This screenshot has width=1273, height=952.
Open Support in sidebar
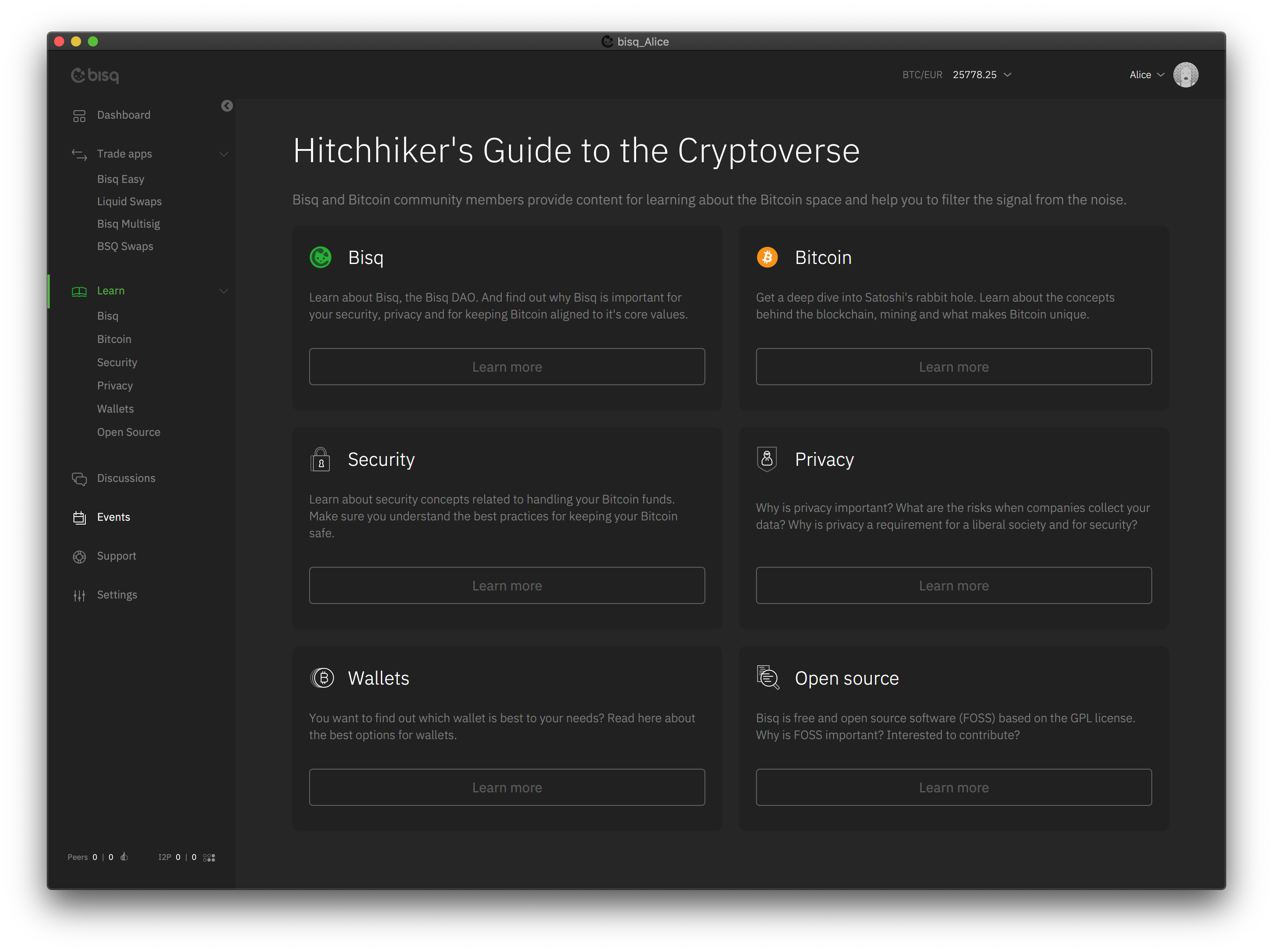[x=117, y=556]
